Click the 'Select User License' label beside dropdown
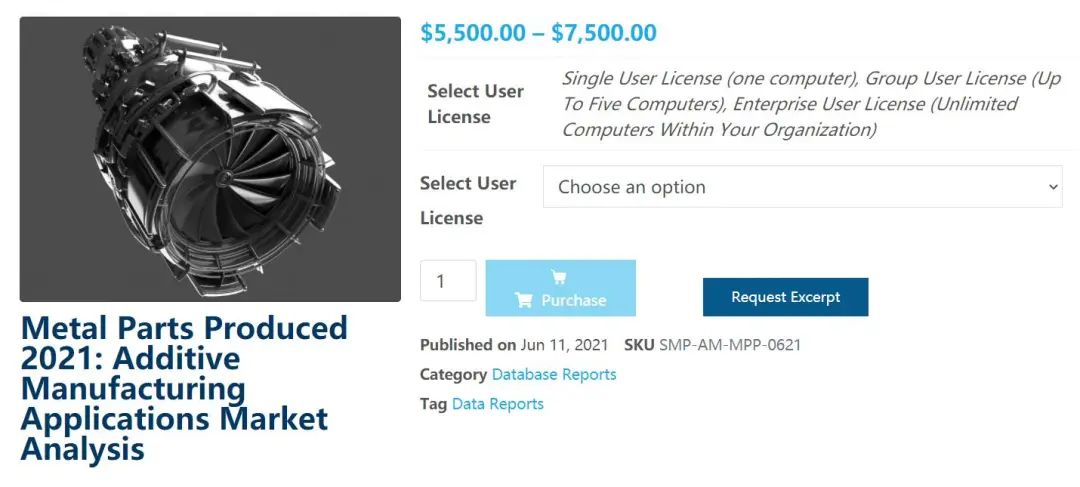Screen dimensions: 1080x487 468,200
